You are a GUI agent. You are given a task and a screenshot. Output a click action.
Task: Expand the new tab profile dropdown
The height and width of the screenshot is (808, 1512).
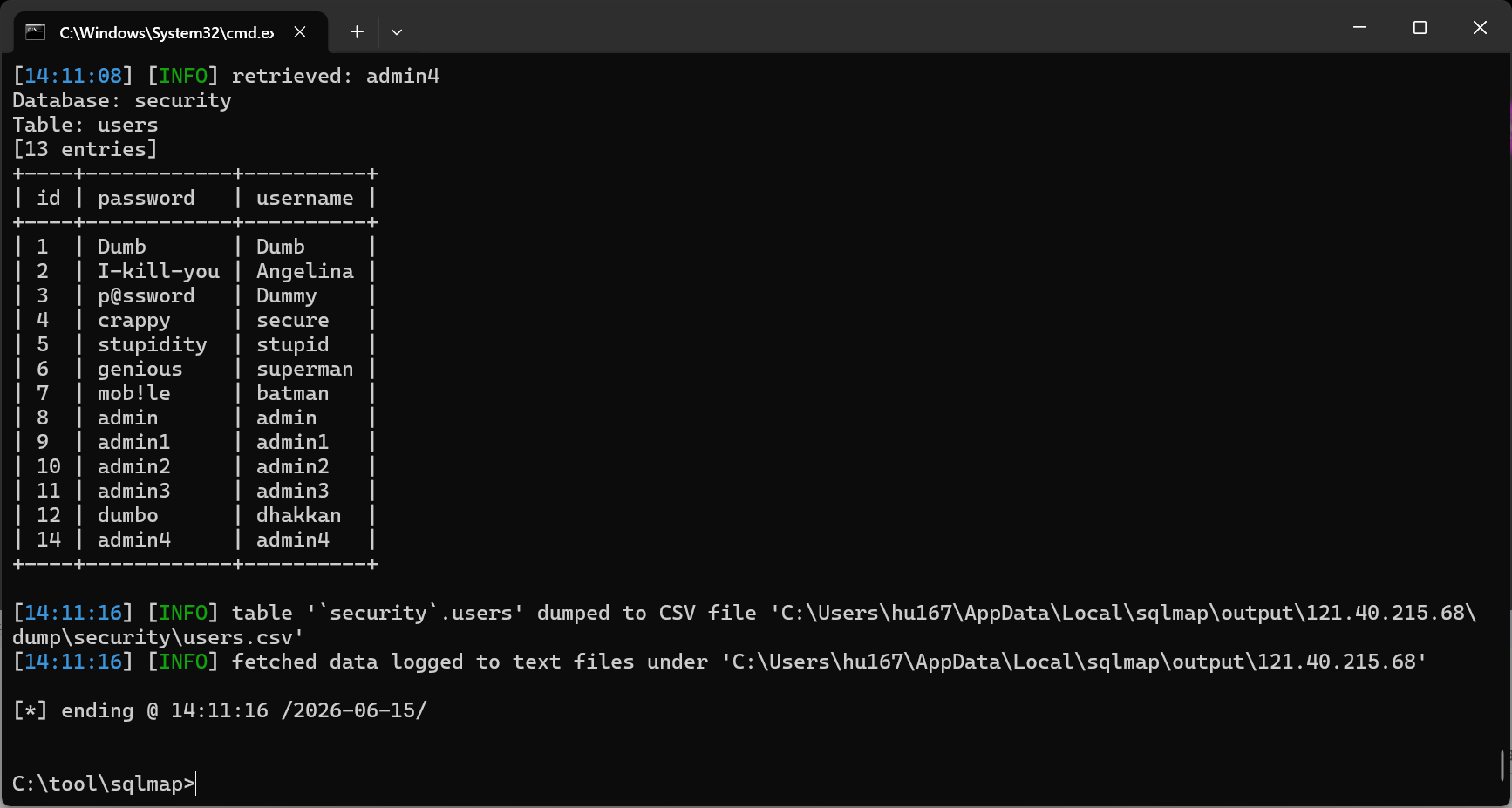click(x=397, y=32)
